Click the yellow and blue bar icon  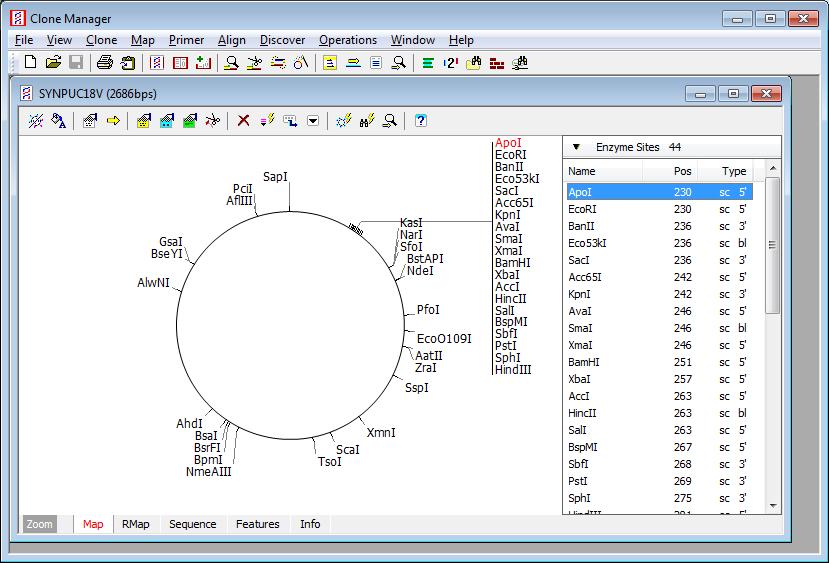pyautogui.click(x=353, y=62)
